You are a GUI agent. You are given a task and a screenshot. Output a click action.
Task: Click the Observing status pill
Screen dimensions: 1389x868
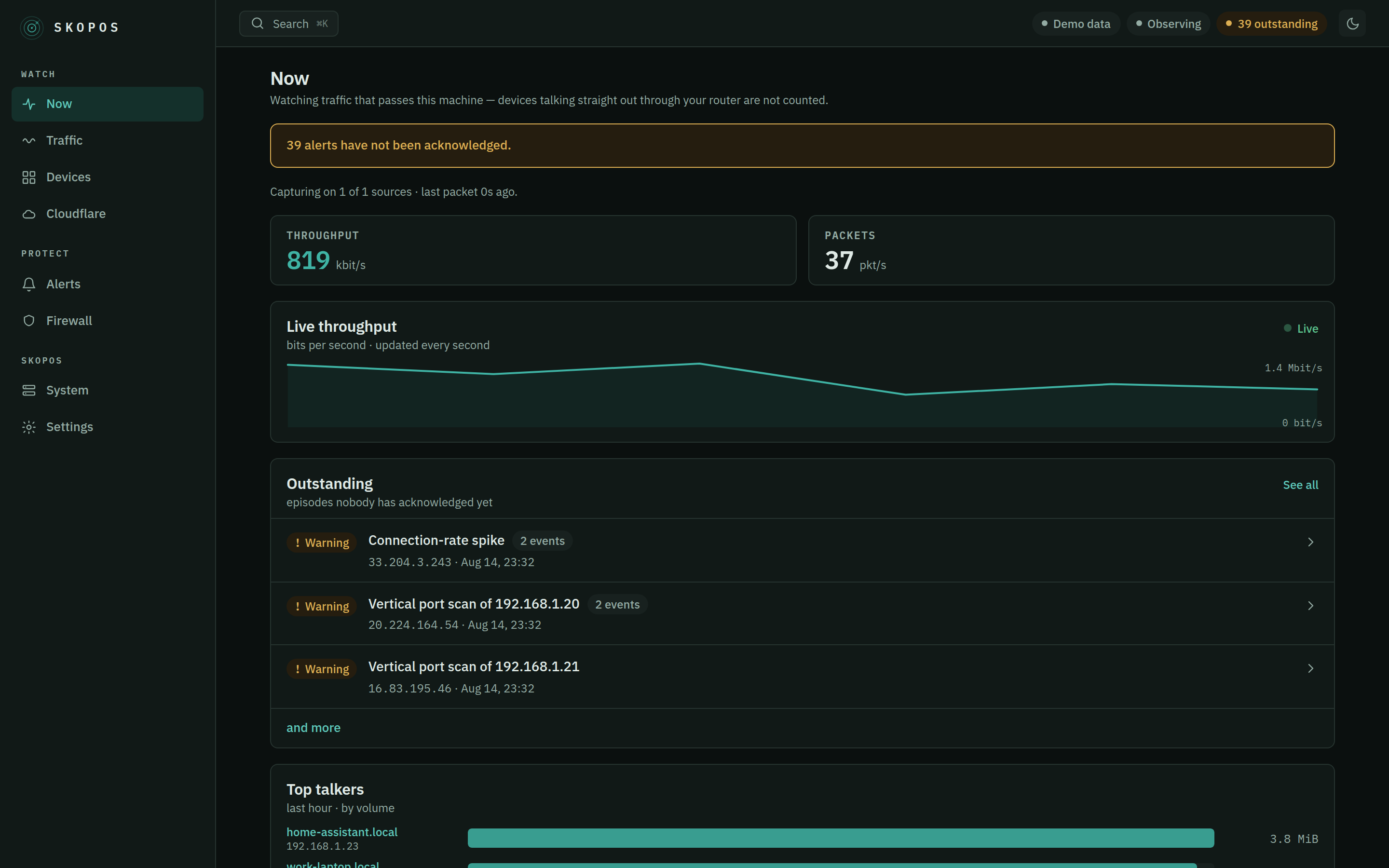click(1168, 24)
